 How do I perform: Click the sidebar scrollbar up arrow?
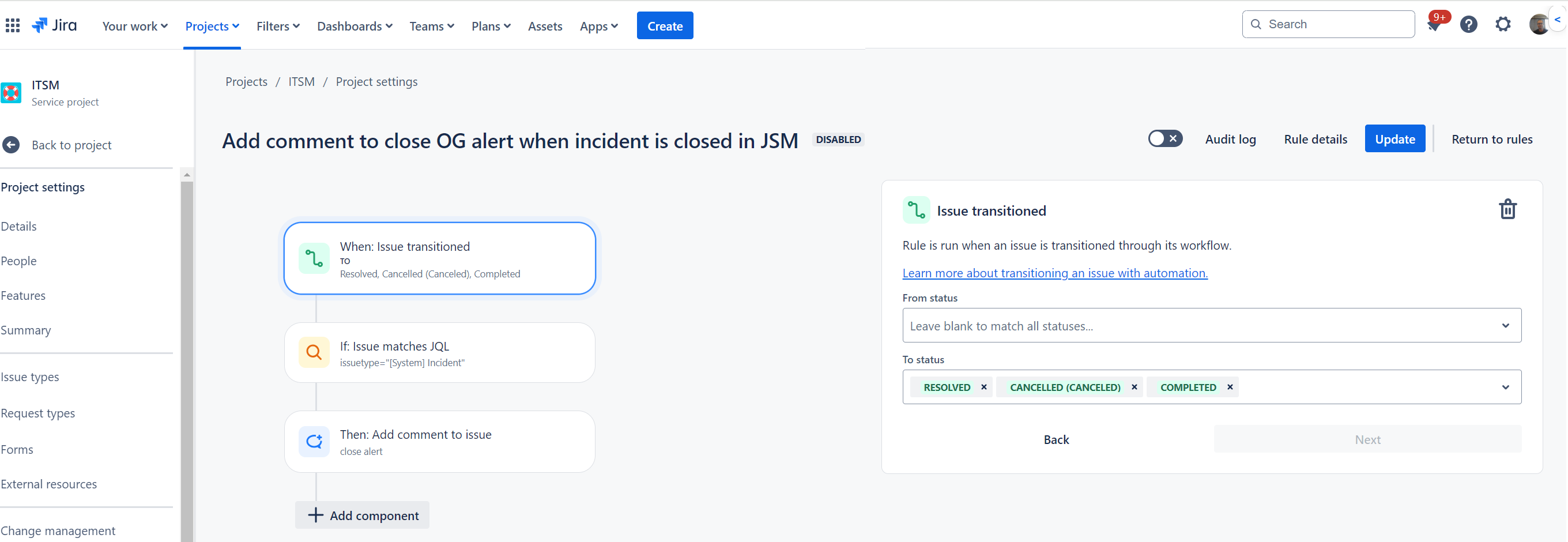coord(187,175)
